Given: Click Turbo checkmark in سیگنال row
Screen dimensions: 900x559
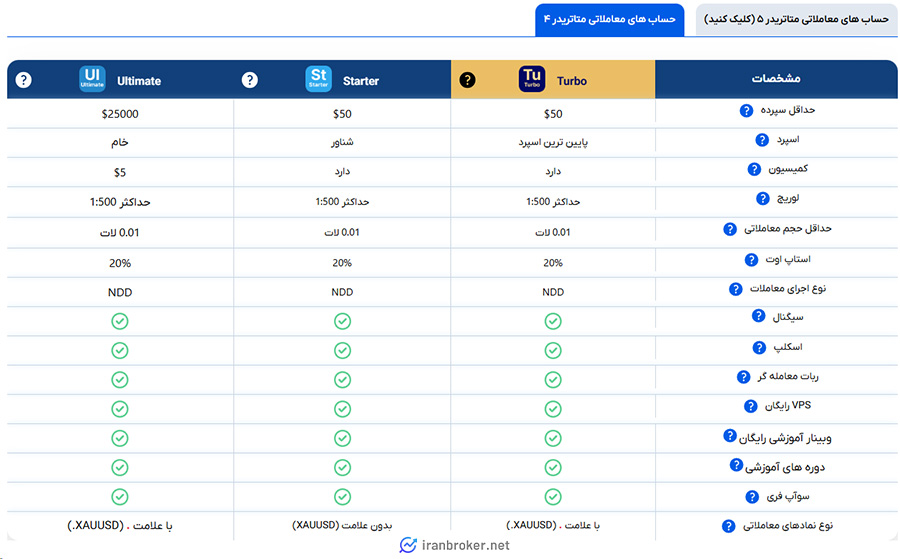Looking at the screenshot, I should click(553, 321).
